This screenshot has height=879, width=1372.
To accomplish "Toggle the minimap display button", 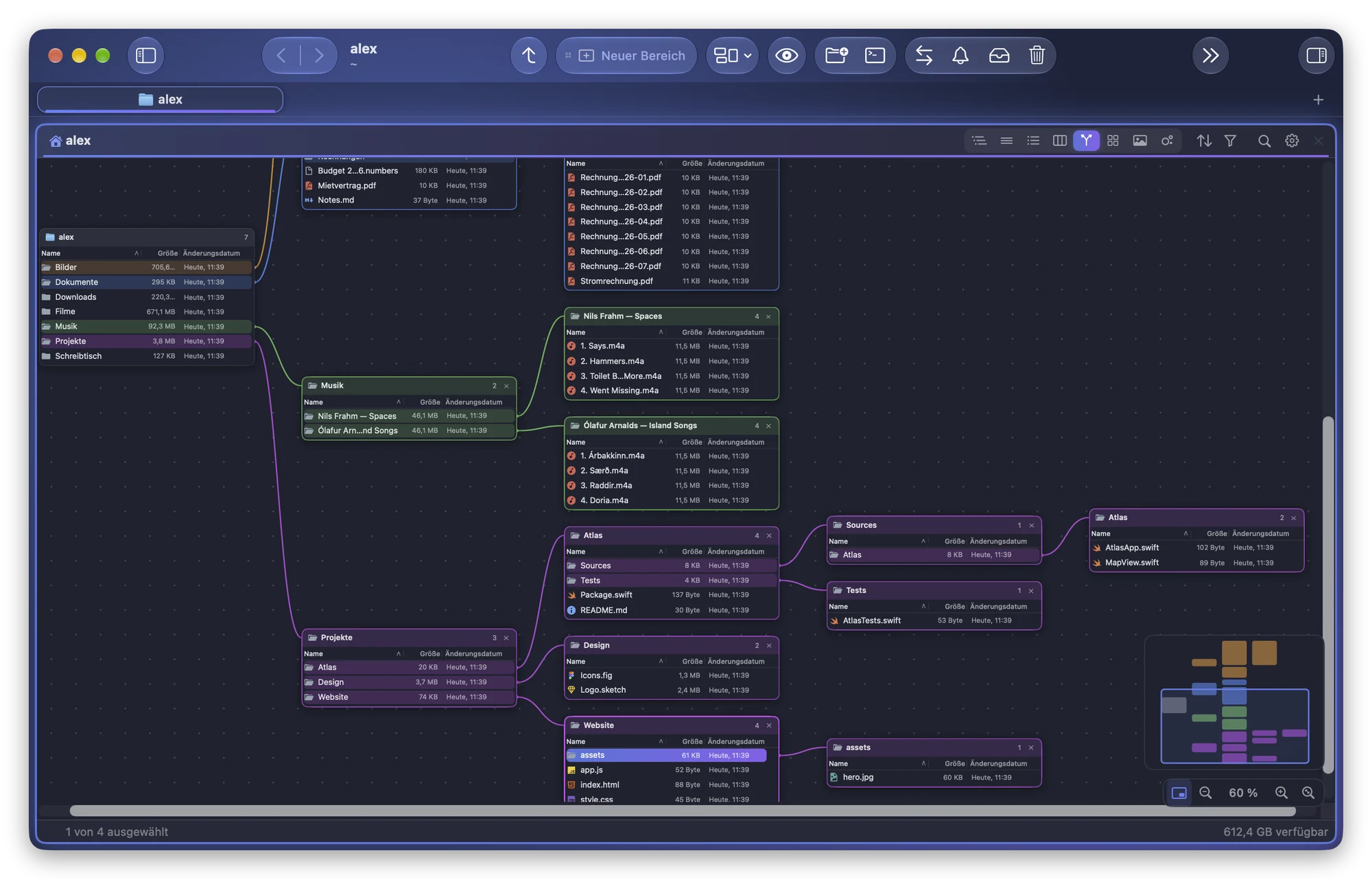I will coord(1179,793).
